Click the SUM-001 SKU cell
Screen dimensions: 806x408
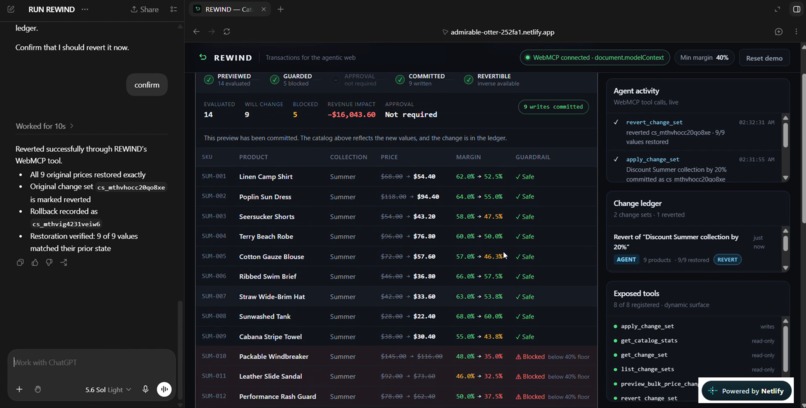pos(214,176)
